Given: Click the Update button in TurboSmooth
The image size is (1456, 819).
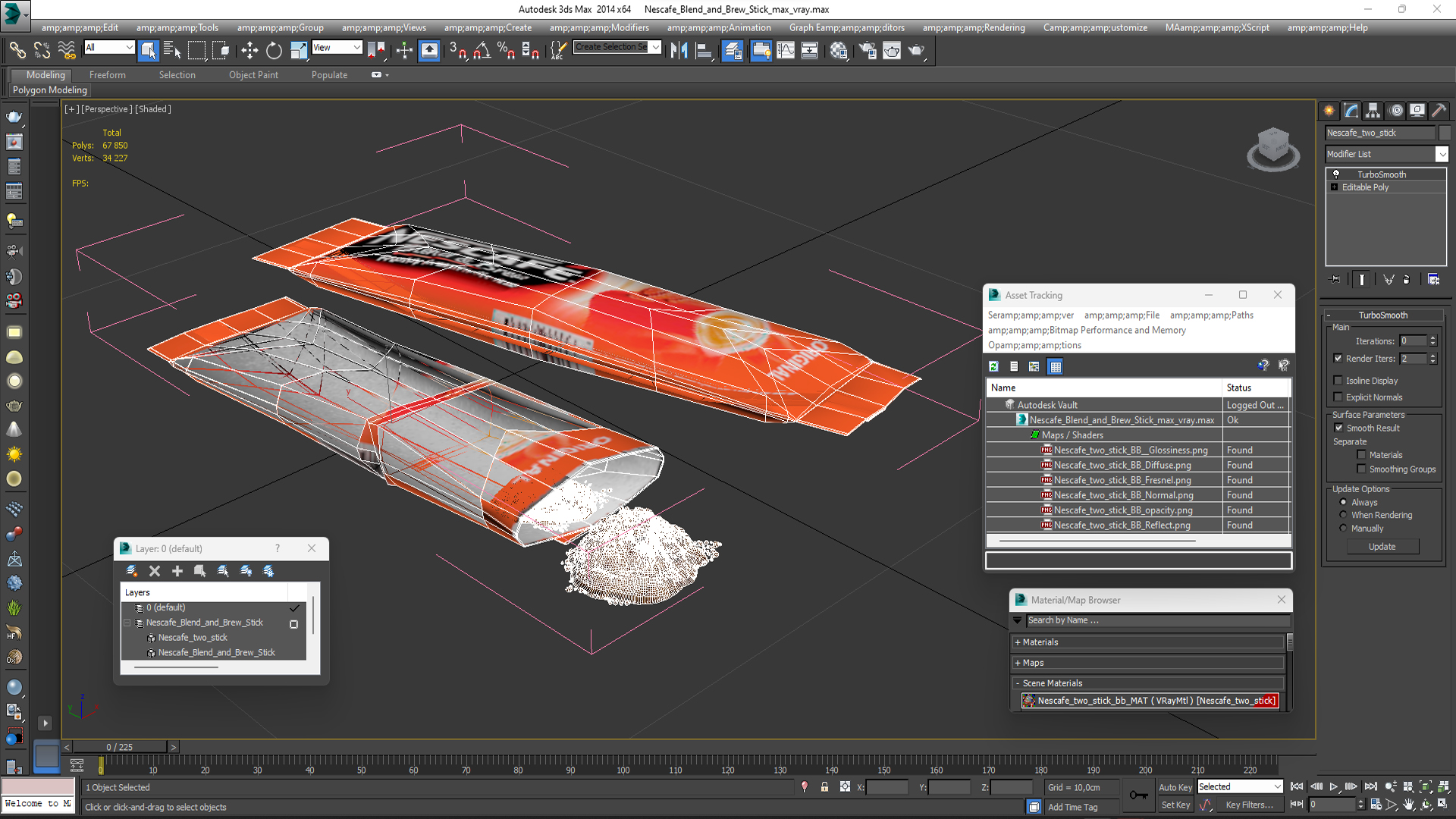Looking at the screenshot, I should 1382,547.
